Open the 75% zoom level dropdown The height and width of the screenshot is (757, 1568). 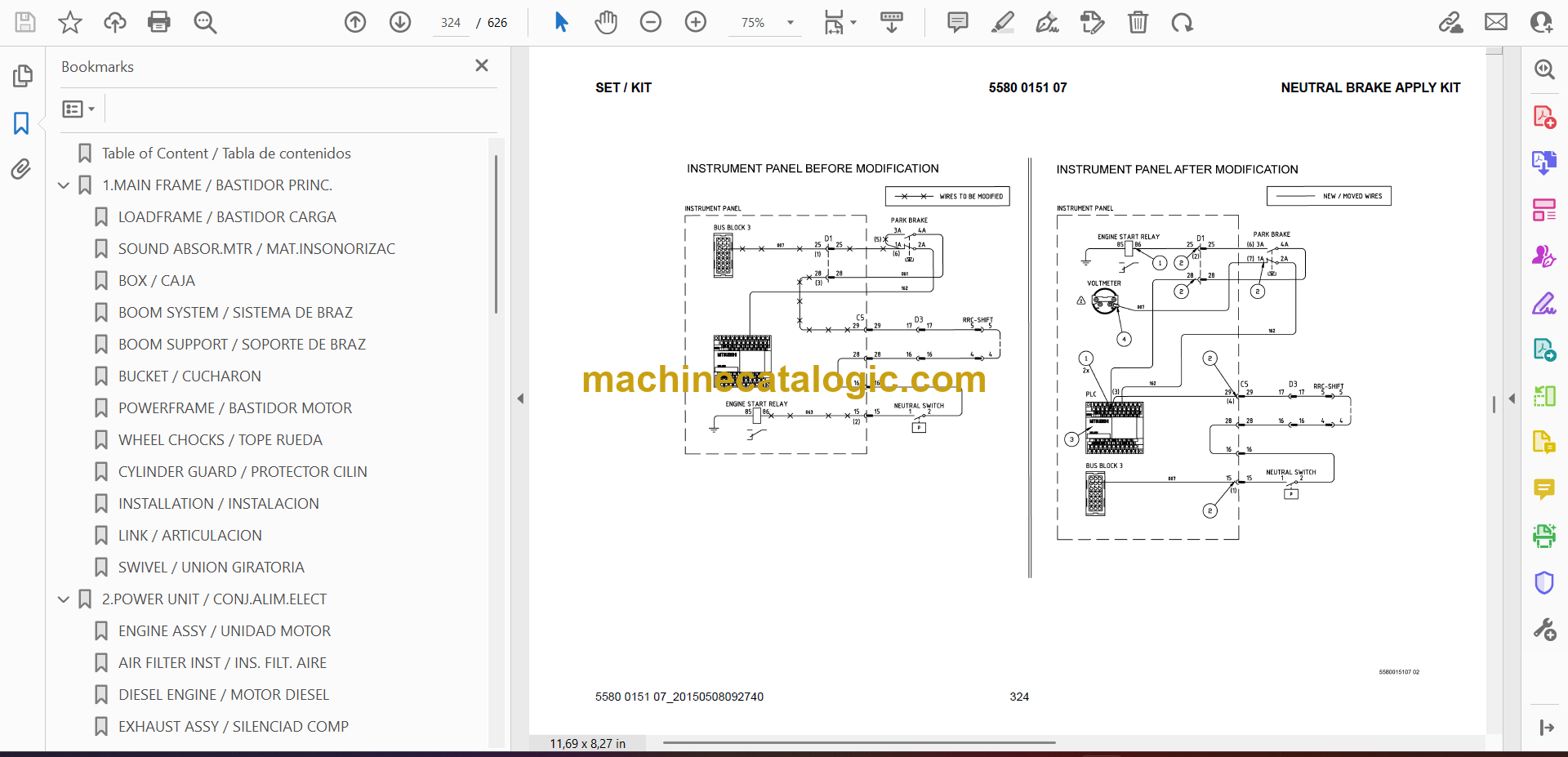(790, 23)
